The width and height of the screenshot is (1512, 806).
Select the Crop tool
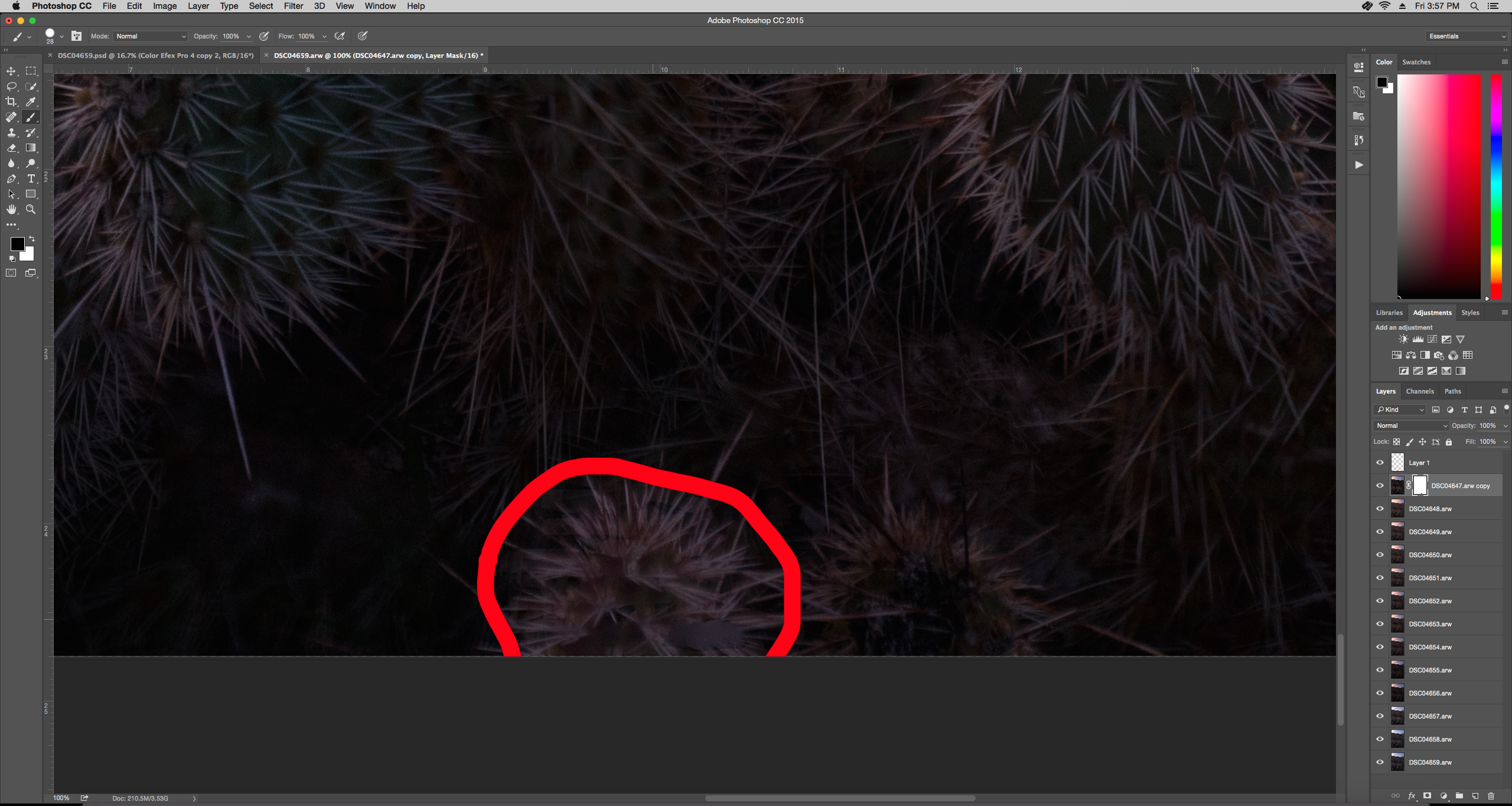click(x=11, y=102)
